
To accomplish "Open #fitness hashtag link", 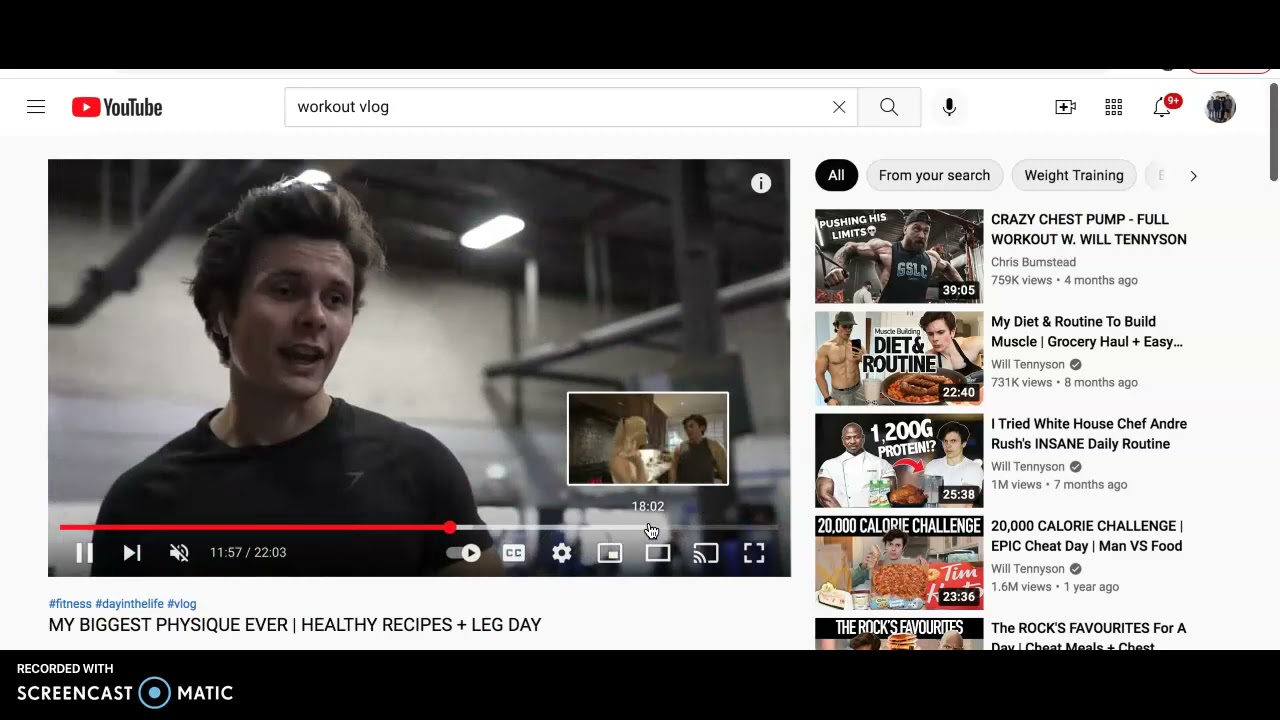I will [70, 604].
